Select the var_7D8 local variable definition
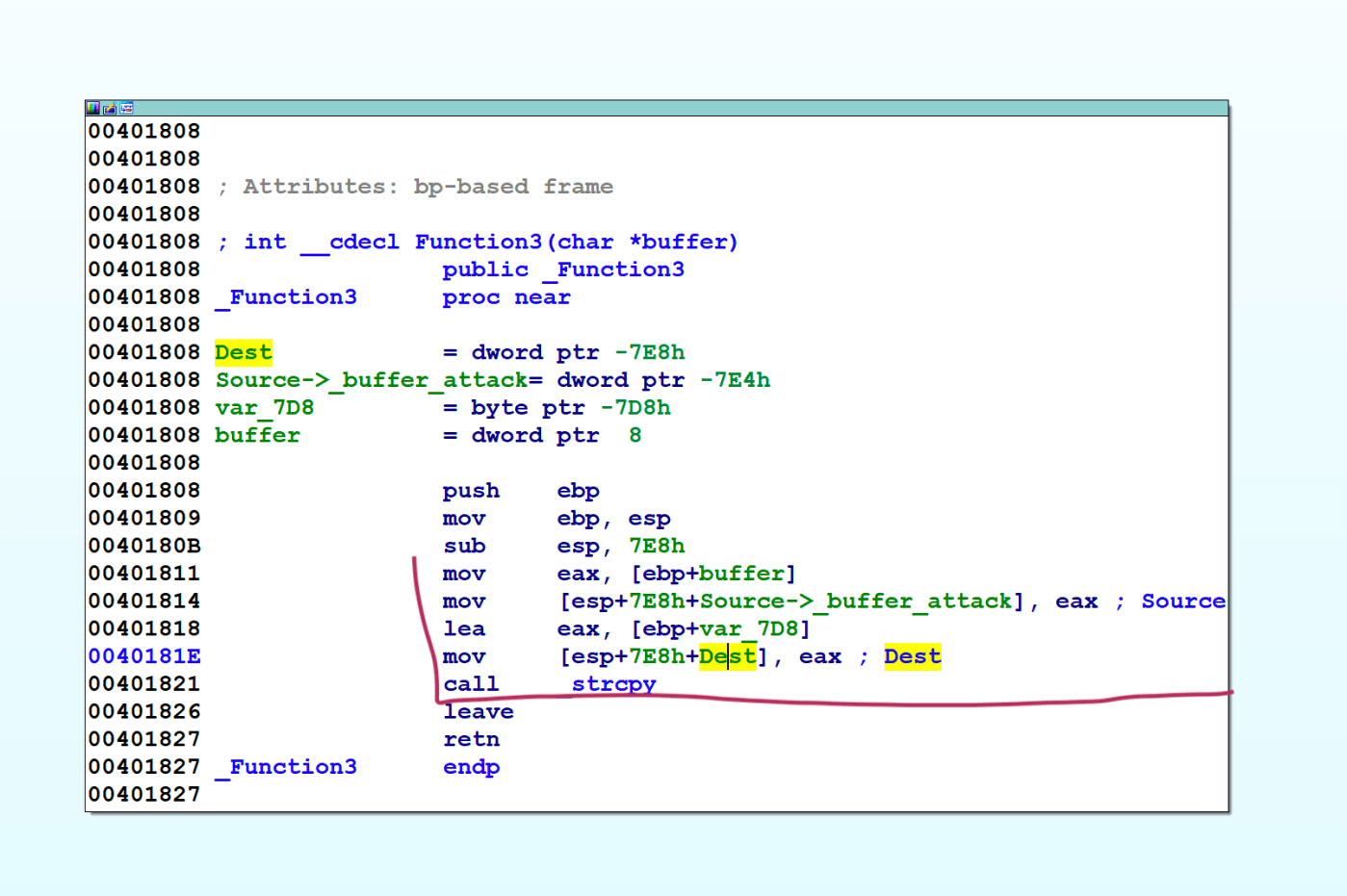 point(265,408)
